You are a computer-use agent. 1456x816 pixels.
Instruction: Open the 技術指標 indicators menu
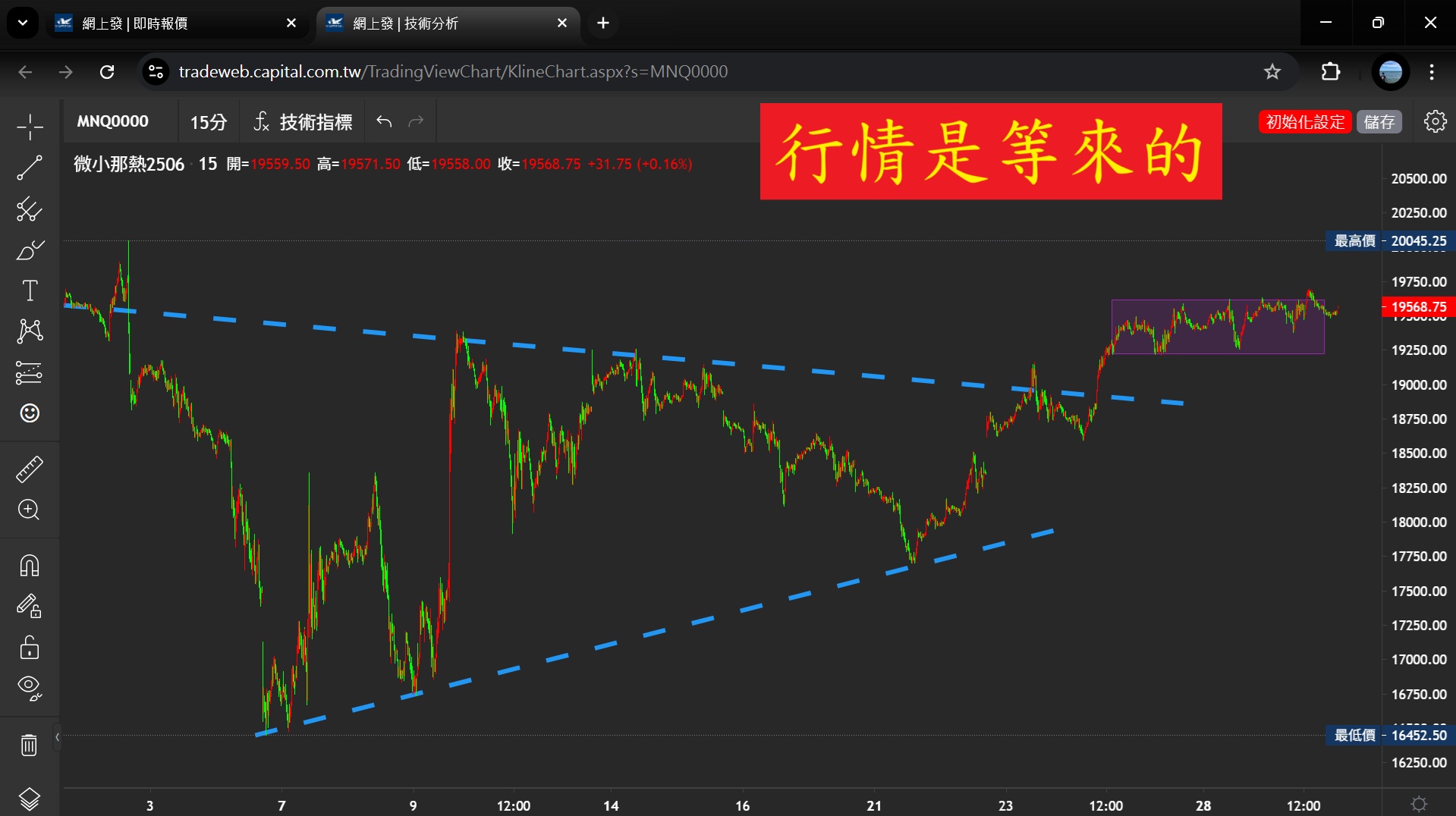point(303,122)
